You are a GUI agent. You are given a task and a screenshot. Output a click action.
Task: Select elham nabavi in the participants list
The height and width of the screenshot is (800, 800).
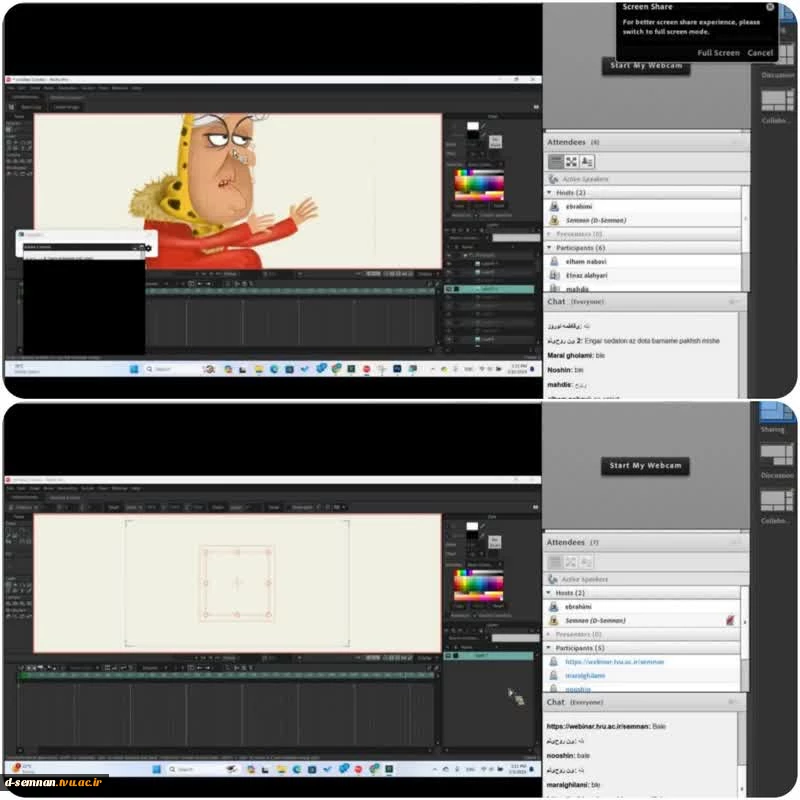point(586,261)
